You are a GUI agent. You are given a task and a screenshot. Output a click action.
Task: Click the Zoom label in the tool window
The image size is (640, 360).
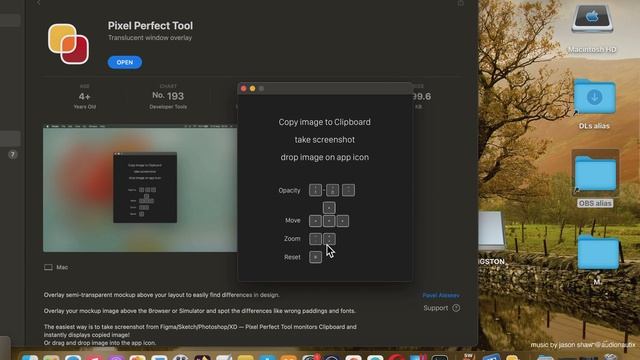click(x=292, y=239)
